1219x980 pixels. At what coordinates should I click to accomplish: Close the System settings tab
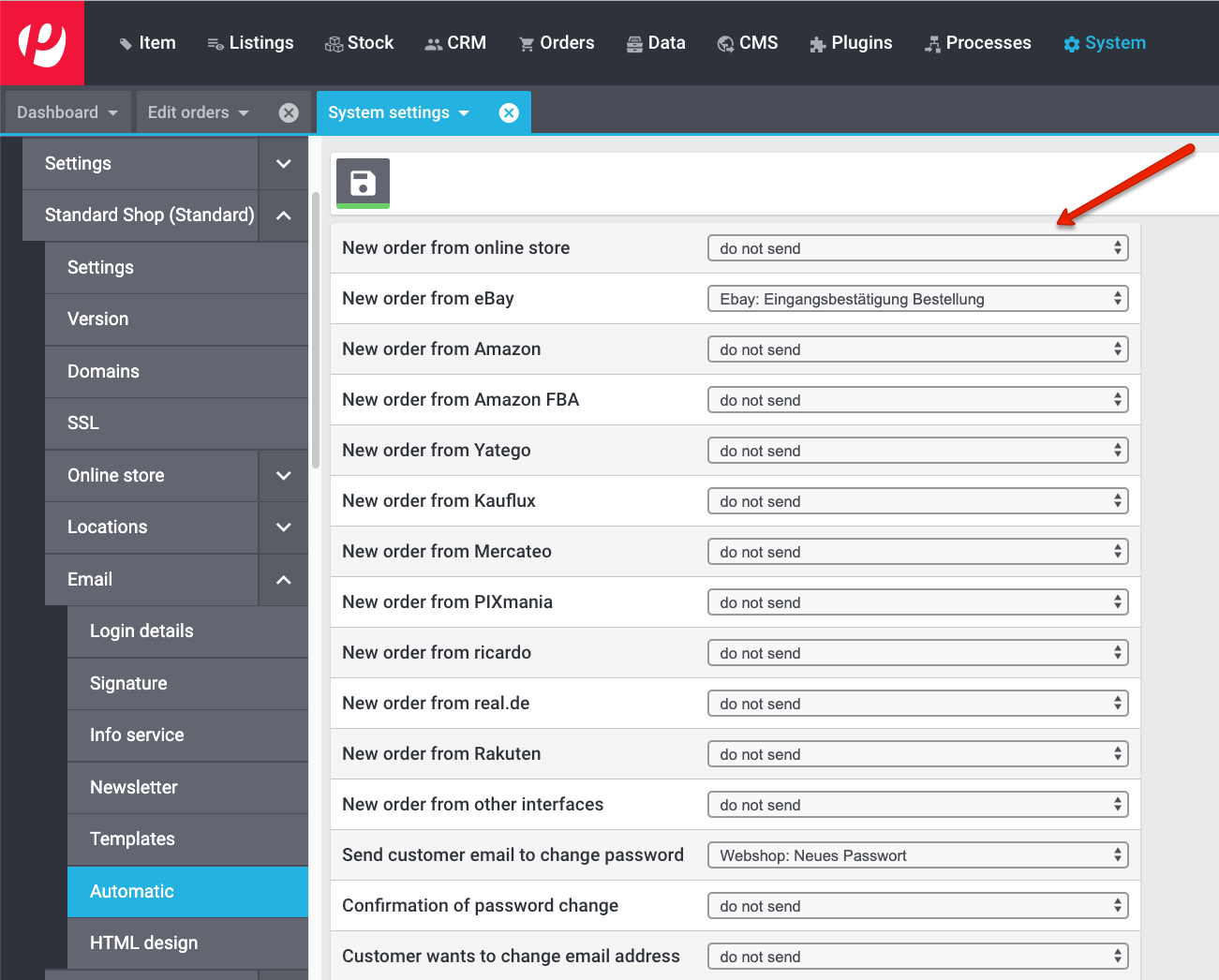pos(509,112)
